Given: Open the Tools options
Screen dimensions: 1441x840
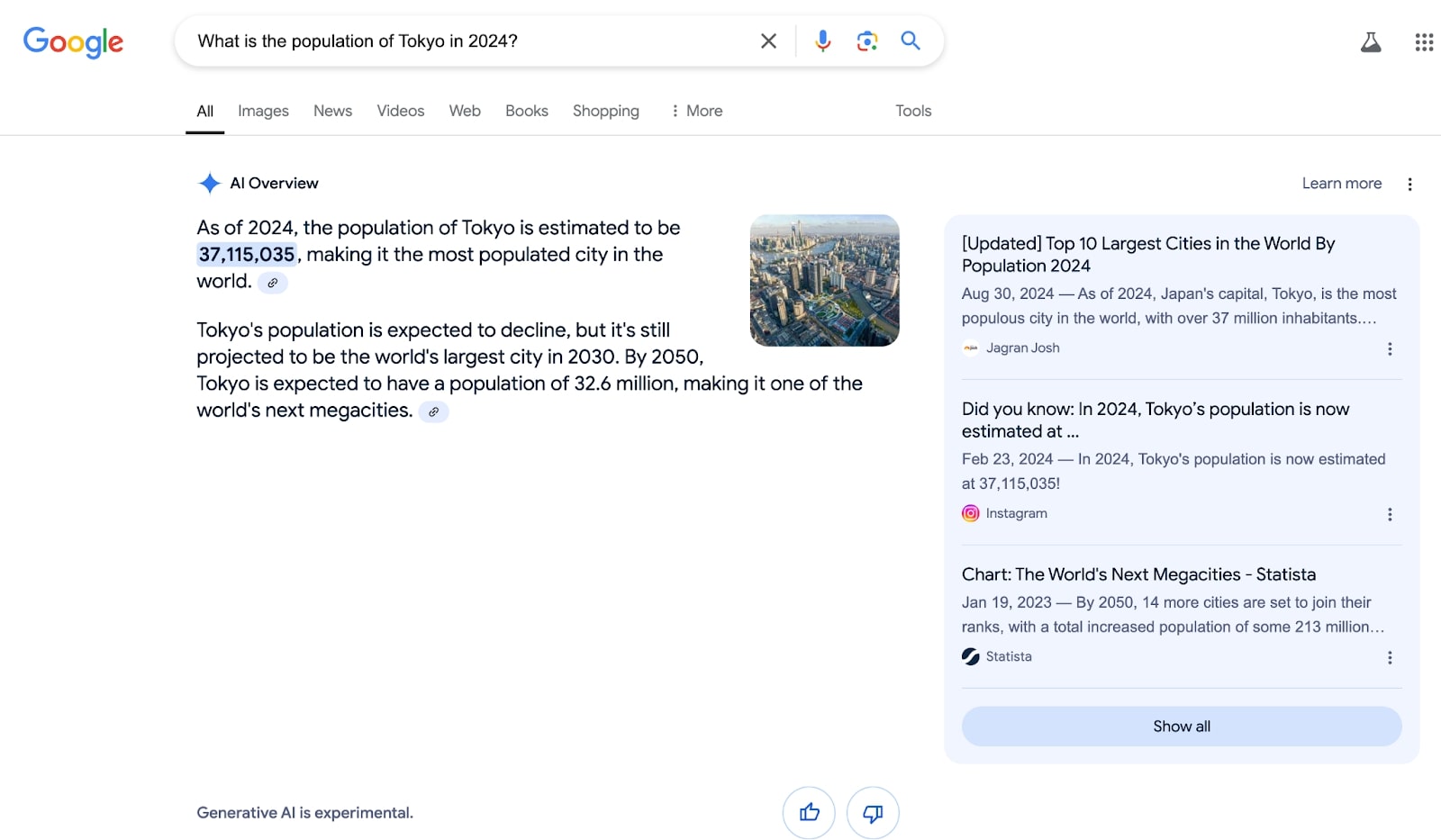Looking at the screenshot, I should click(913, 111).
